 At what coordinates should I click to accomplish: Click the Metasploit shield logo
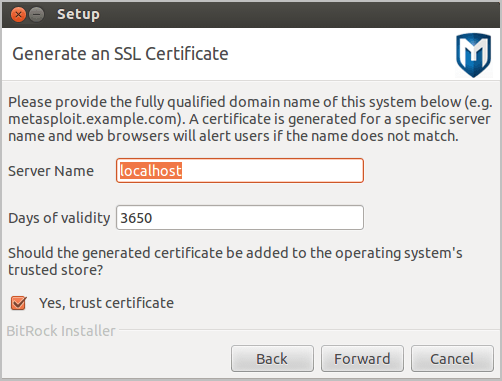coord(473,55)
